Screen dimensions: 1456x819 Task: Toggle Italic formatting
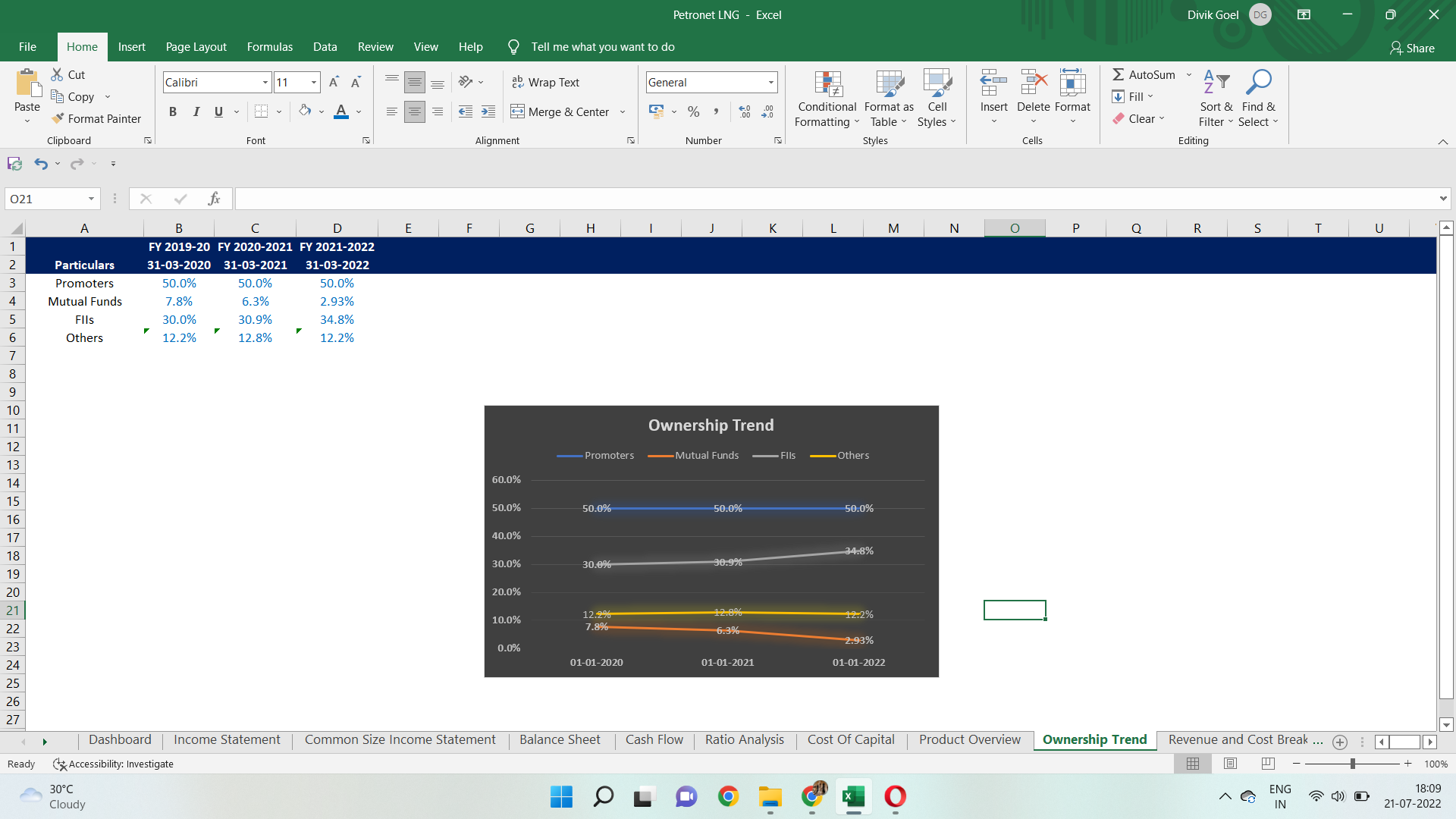point(196,111)
